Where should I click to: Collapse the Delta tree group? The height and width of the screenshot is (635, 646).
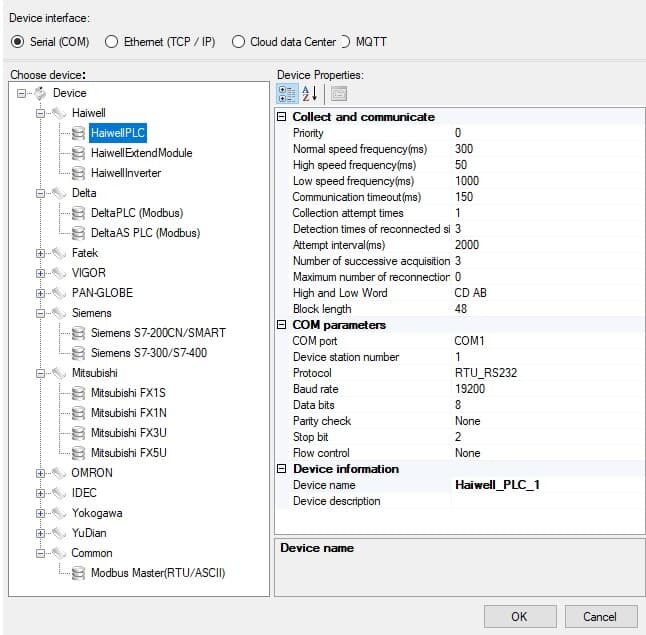coord(40,193)
